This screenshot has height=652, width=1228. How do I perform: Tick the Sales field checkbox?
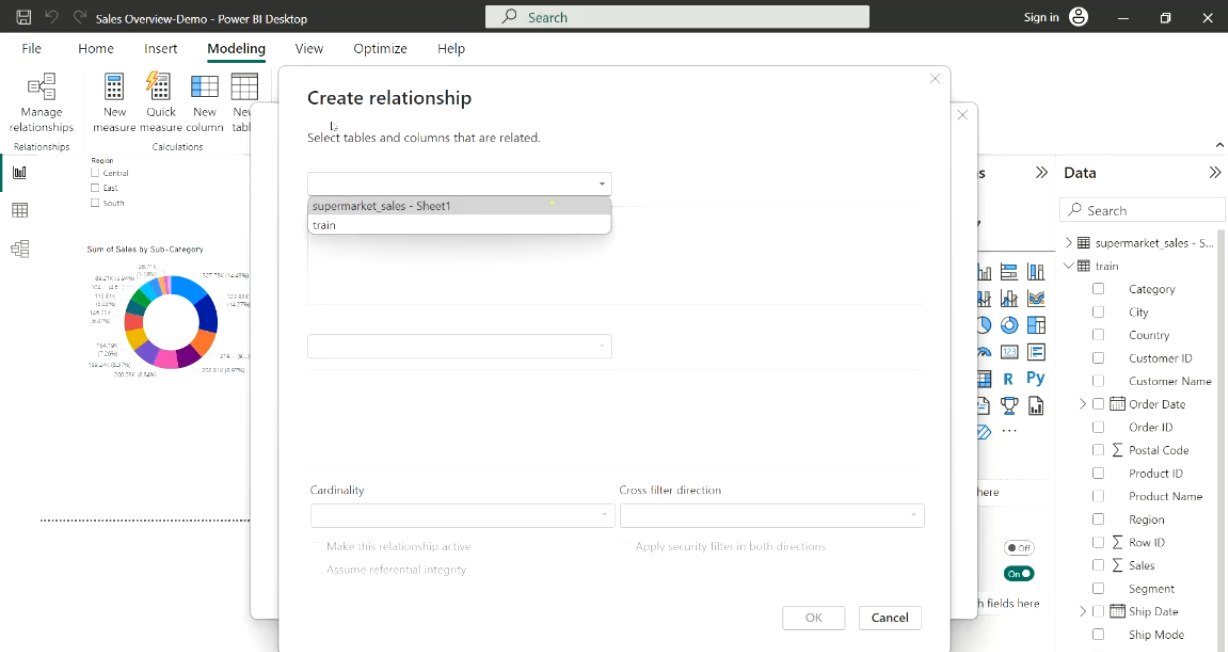click(1098, 565)
